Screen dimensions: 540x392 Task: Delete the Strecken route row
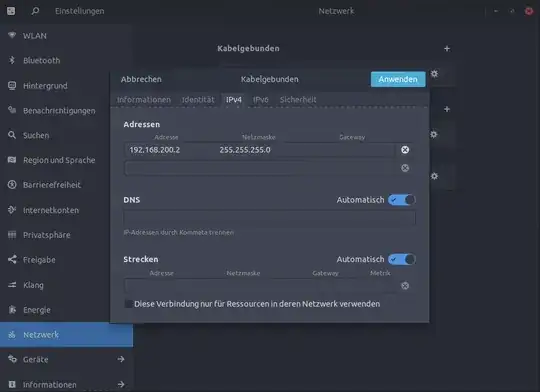point(405,286)
